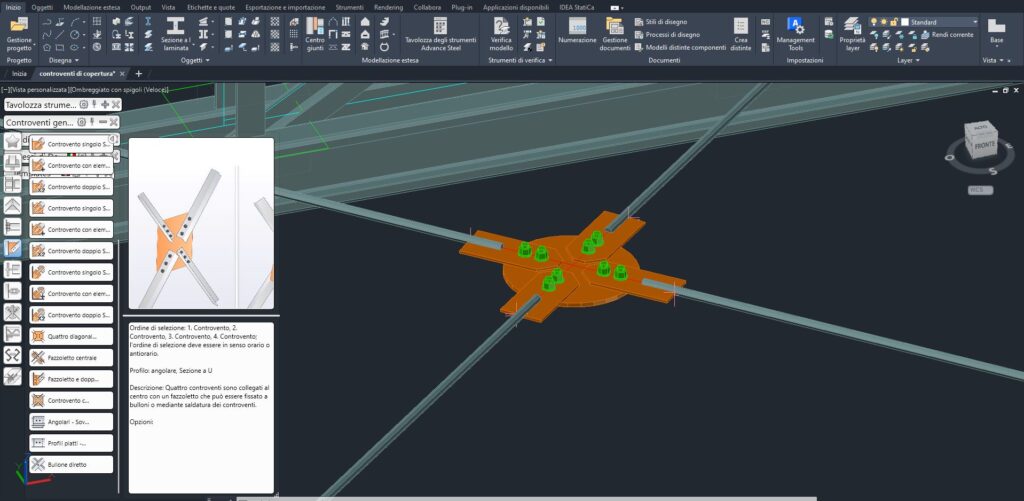This screenshot has height=501, width=1024.
Task: Toggle layer on/off lightbulb icon
Action: pos(873,21)
